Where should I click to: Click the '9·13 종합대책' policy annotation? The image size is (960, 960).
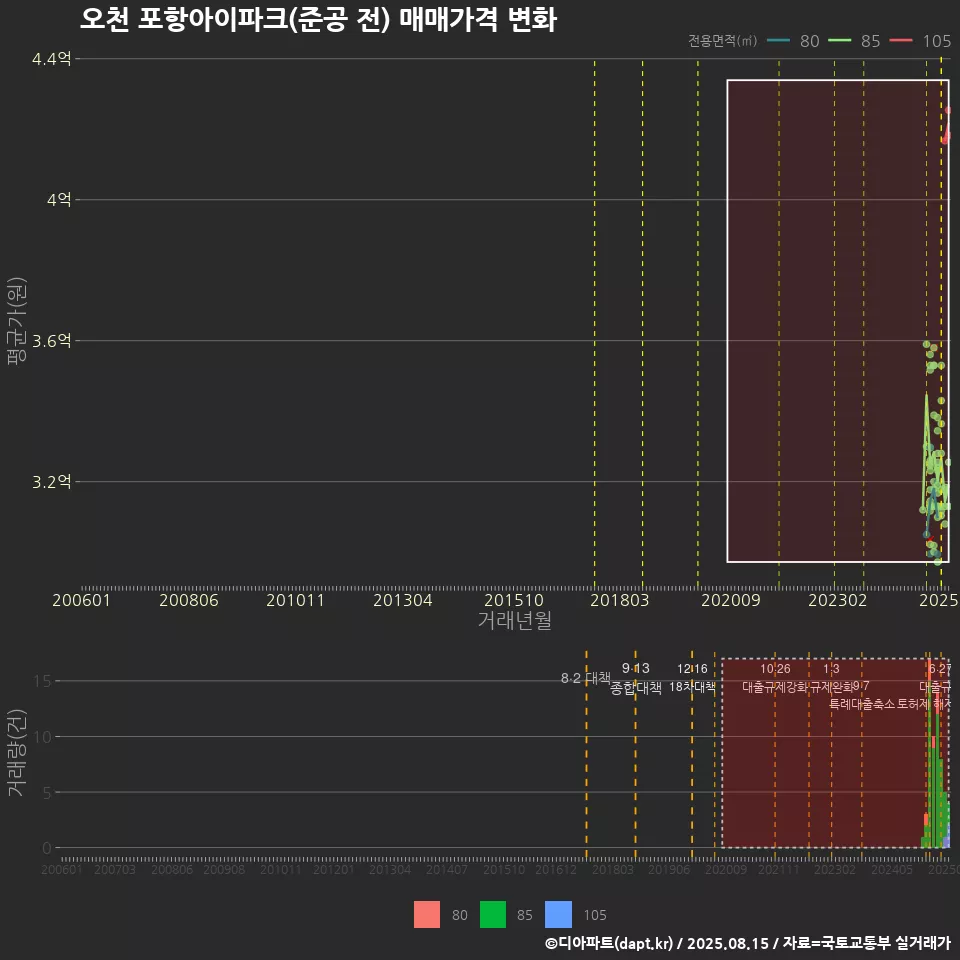[636, 678]
